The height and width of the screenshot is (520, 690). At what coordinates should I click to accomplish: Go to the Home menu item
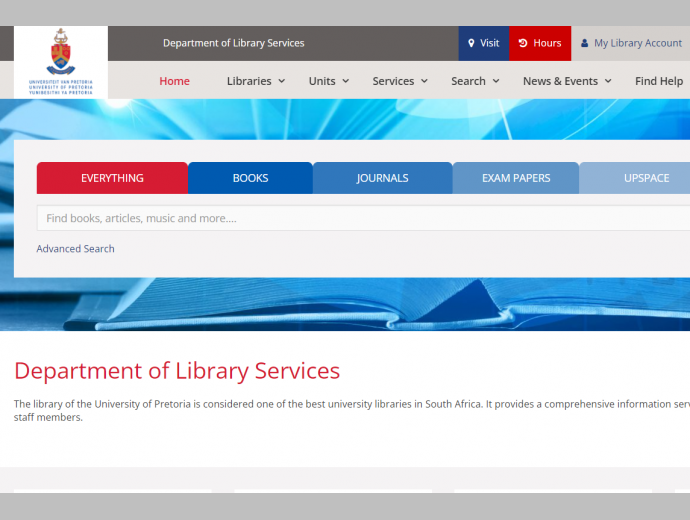pos(174,81)
